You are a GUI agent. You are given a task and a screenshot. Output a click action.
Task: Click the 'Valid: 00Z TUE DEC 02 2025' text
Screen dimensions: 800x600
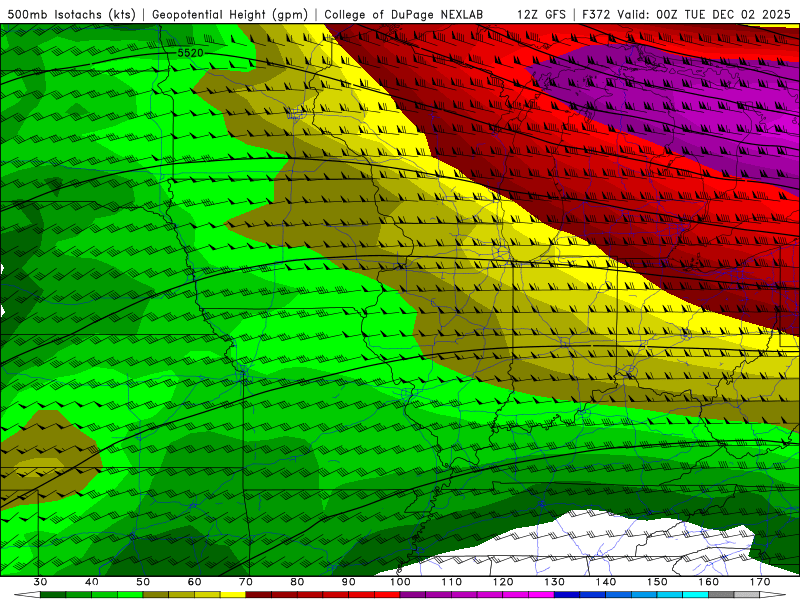click(x=704, y=14)
